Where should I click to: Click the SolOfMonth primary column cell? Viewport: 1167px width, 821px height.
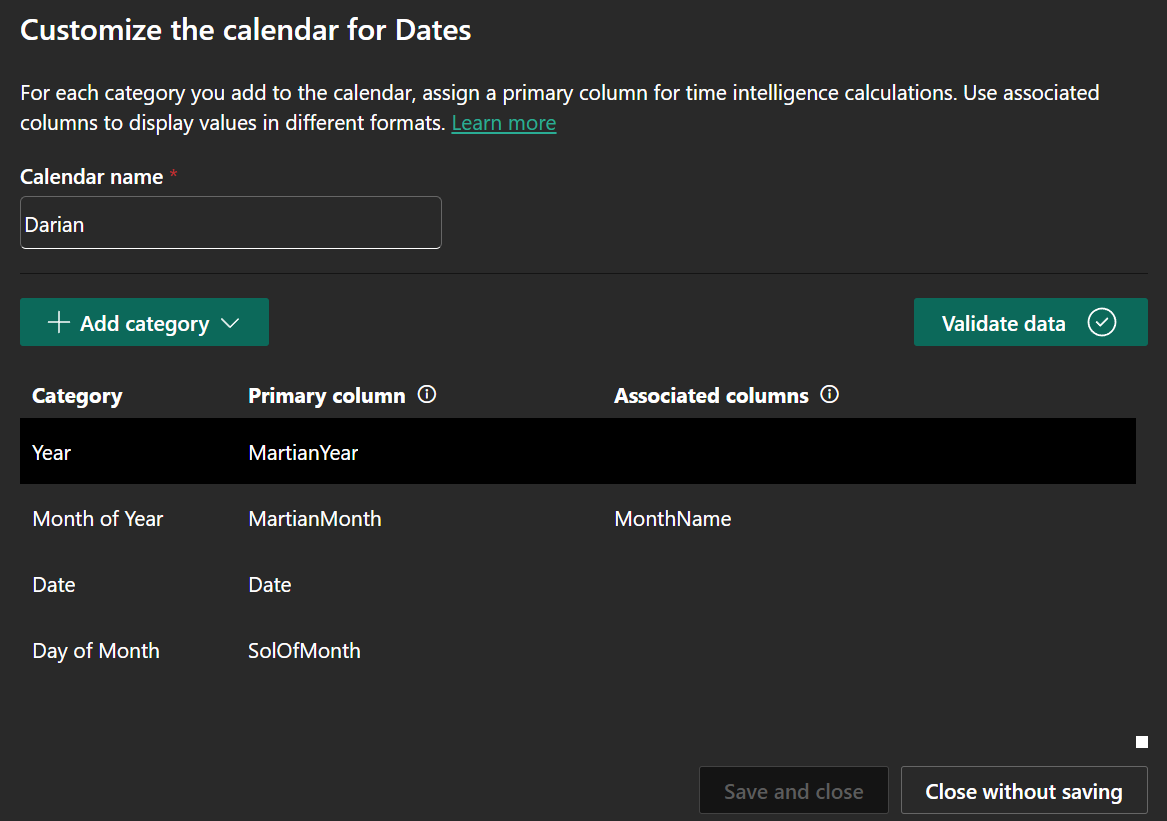coord(304,651)
